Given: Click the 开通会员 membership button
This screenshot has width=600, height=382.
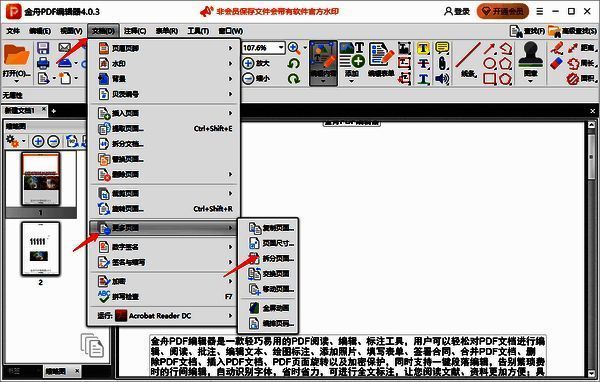Looking at the screenshot, I should point(502,11).
